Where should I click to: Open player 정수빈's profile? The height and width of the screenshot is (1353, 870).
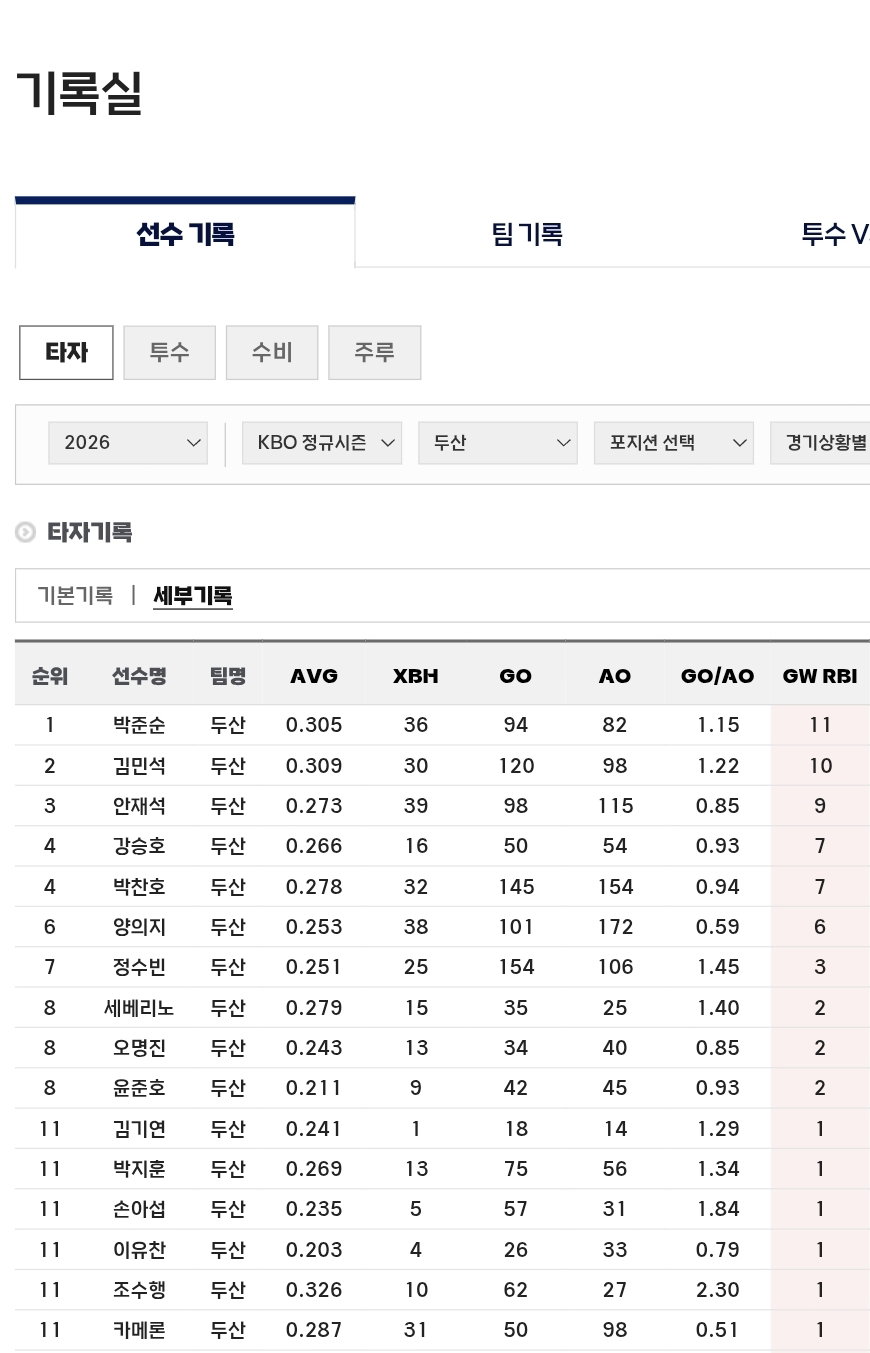(139, 967)
